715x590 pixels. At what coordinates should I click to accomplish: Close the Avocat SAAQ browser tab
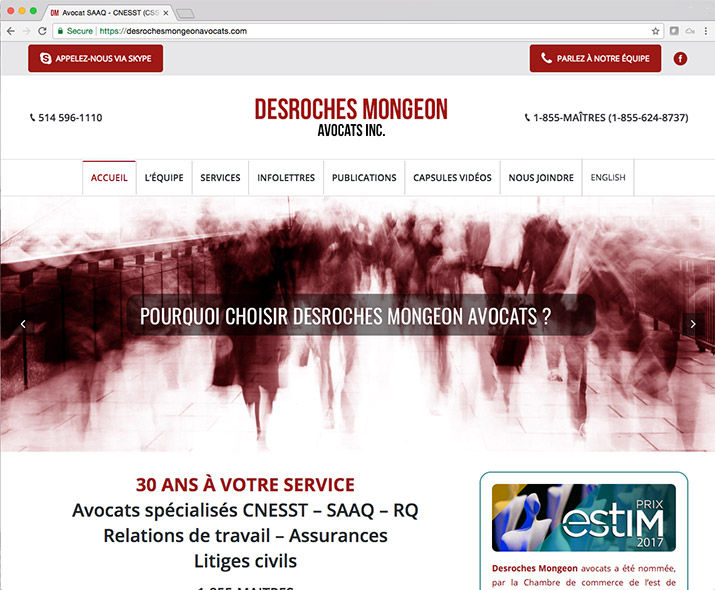click(166, 12)
